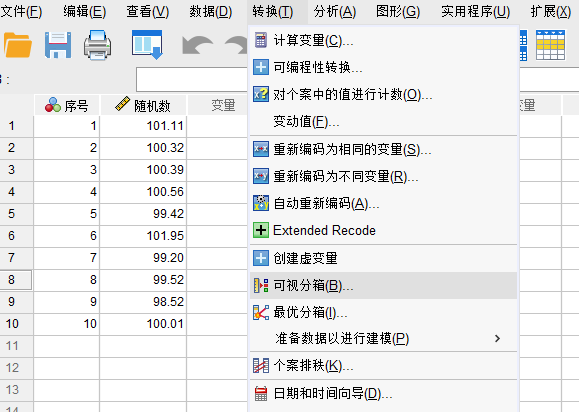
Task: Click the 转换(T) menu title
Action: [273, 12]
